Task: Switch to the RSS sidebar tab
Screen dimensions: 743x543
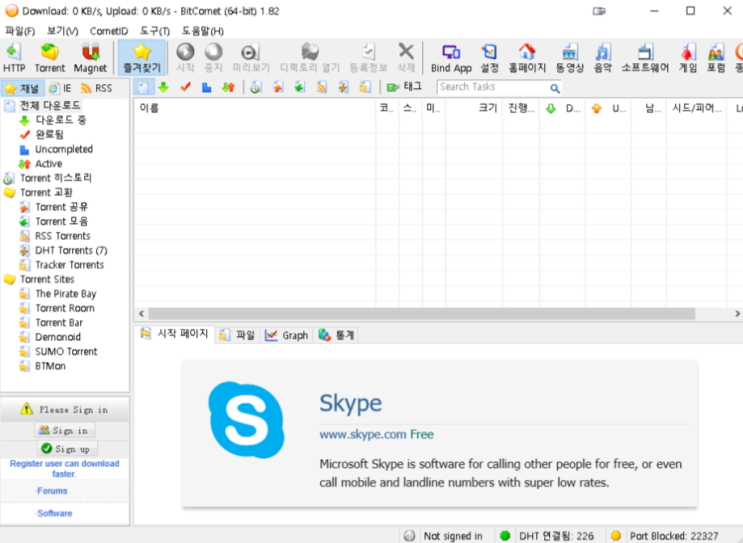Action: 96,88
